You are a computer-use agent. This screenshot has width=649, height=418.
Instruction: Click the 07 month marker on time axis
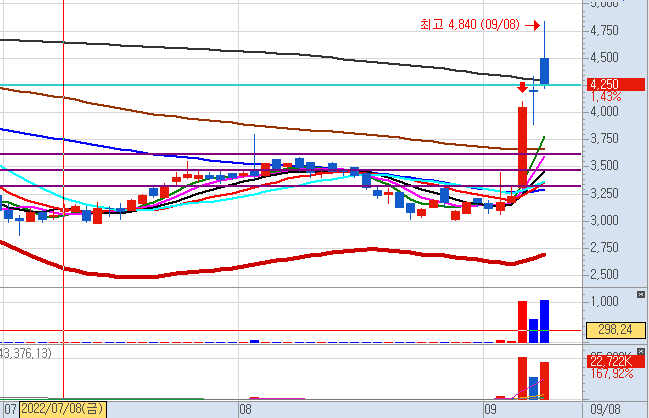tap(10, 410)
